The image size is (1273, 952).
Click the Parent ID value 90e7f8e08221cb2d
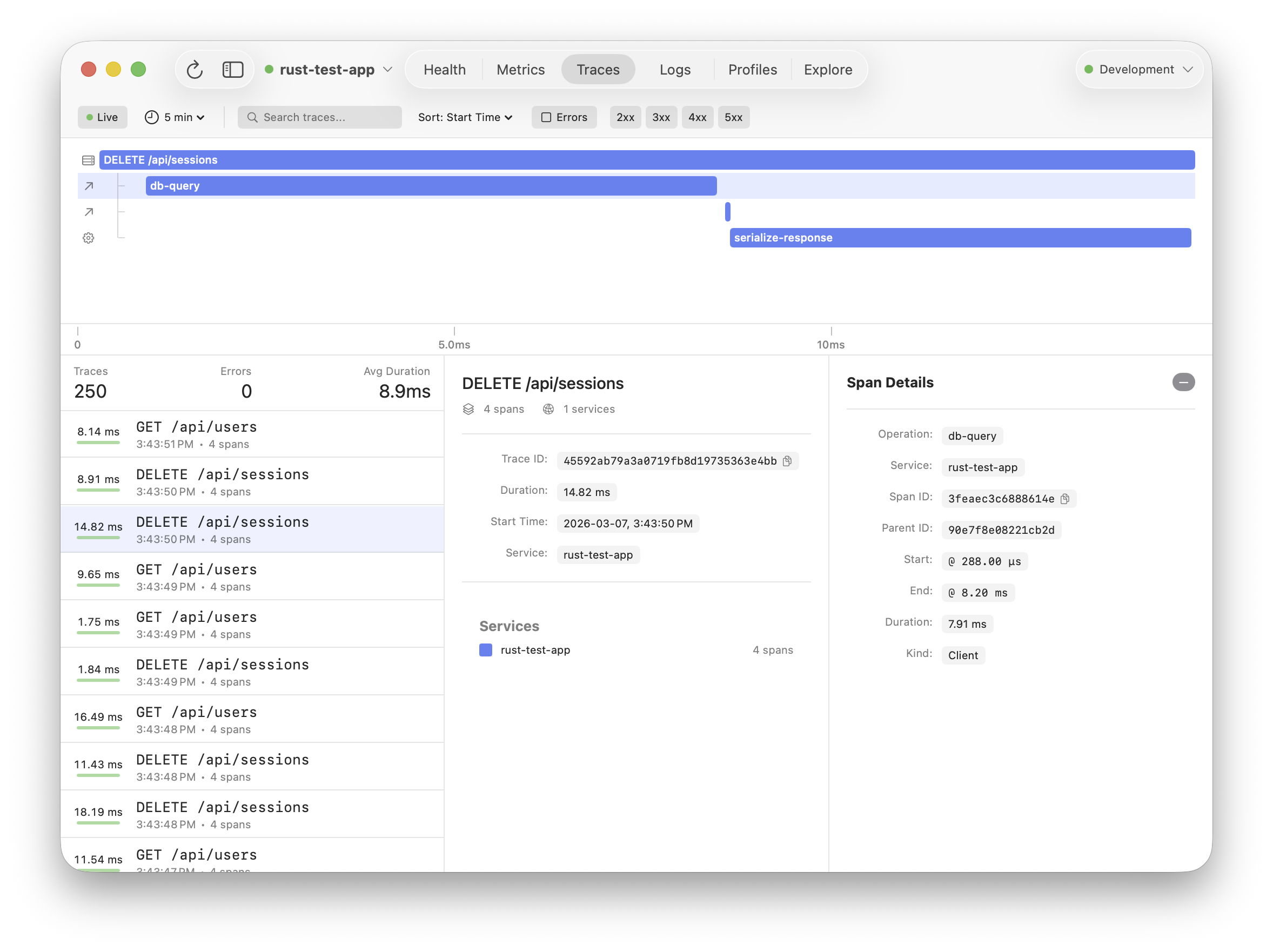point(1001,530)
